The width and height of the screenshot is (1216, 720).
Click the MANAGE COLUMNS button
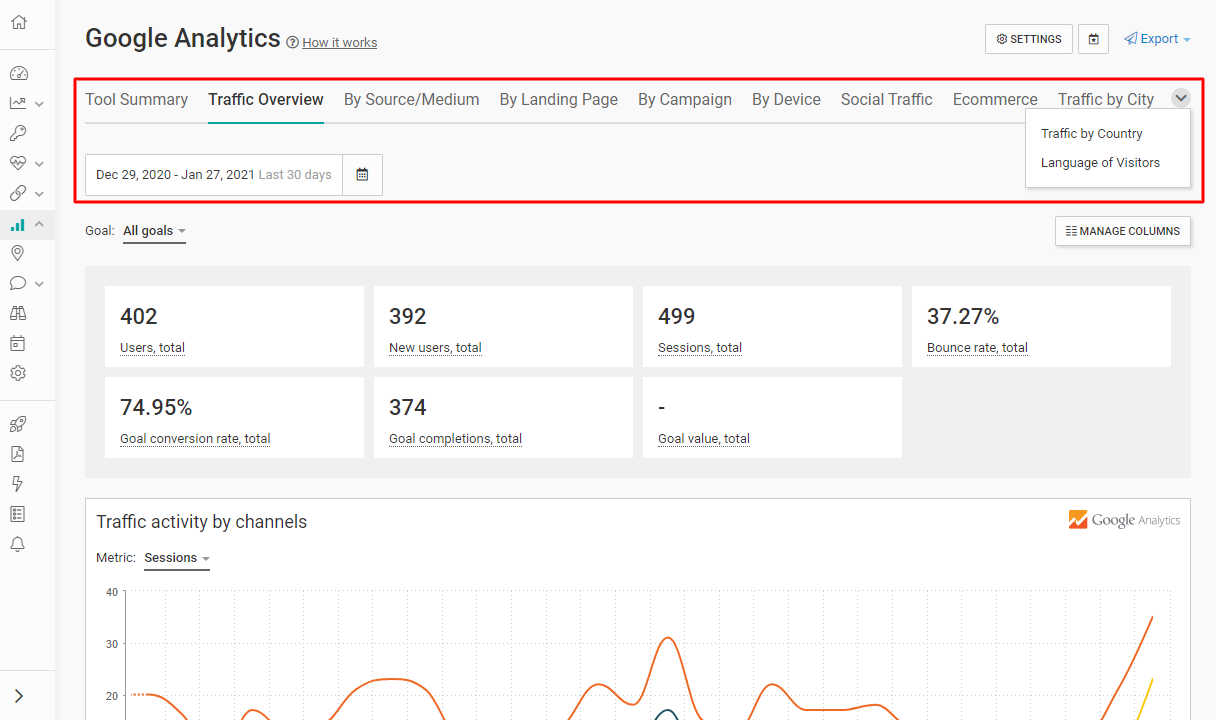[x=1123, y=231]
